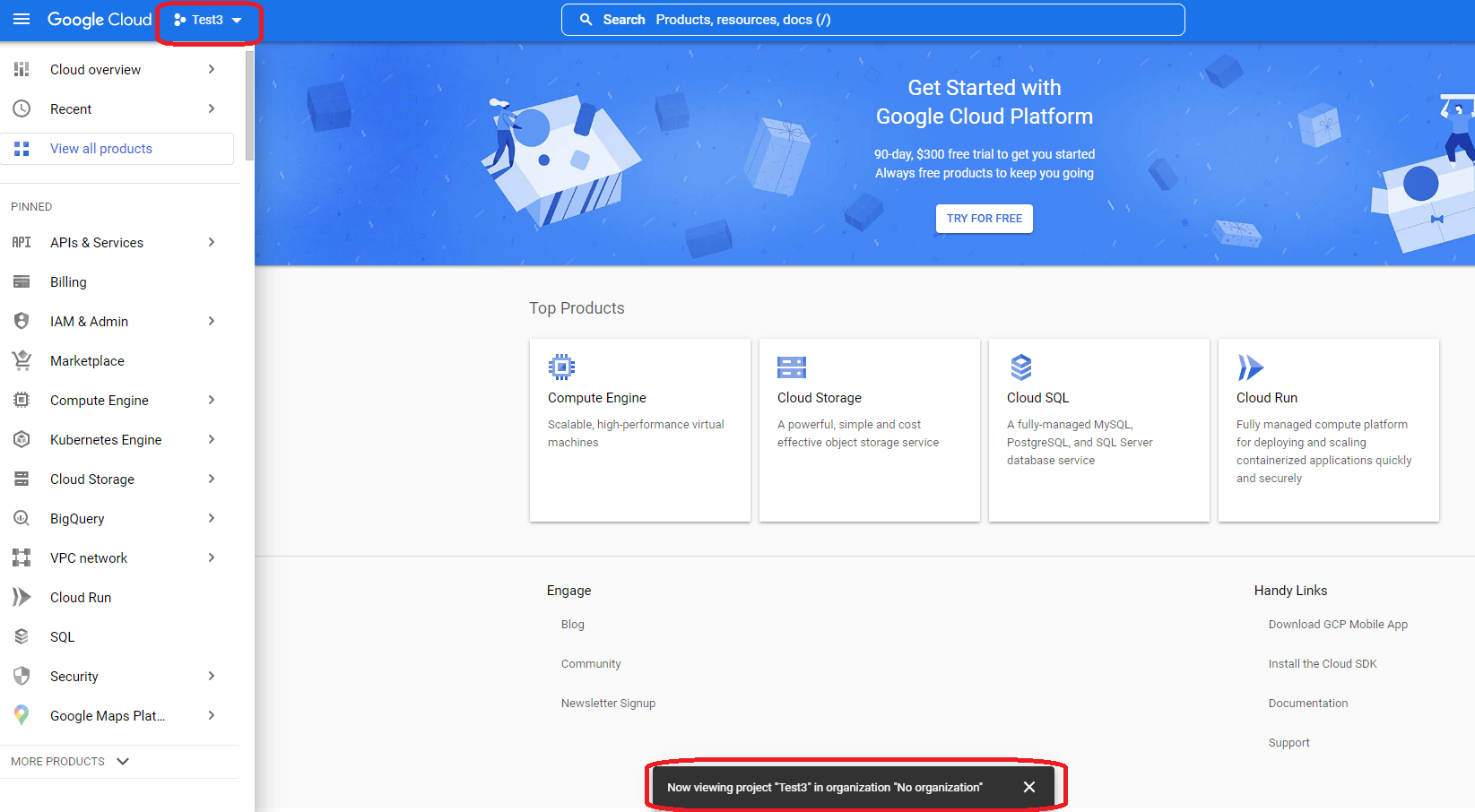Screen dimensions: 1475x812
Task: Open the Test3 project selector dropdown
Action: (x=208, y=20)
